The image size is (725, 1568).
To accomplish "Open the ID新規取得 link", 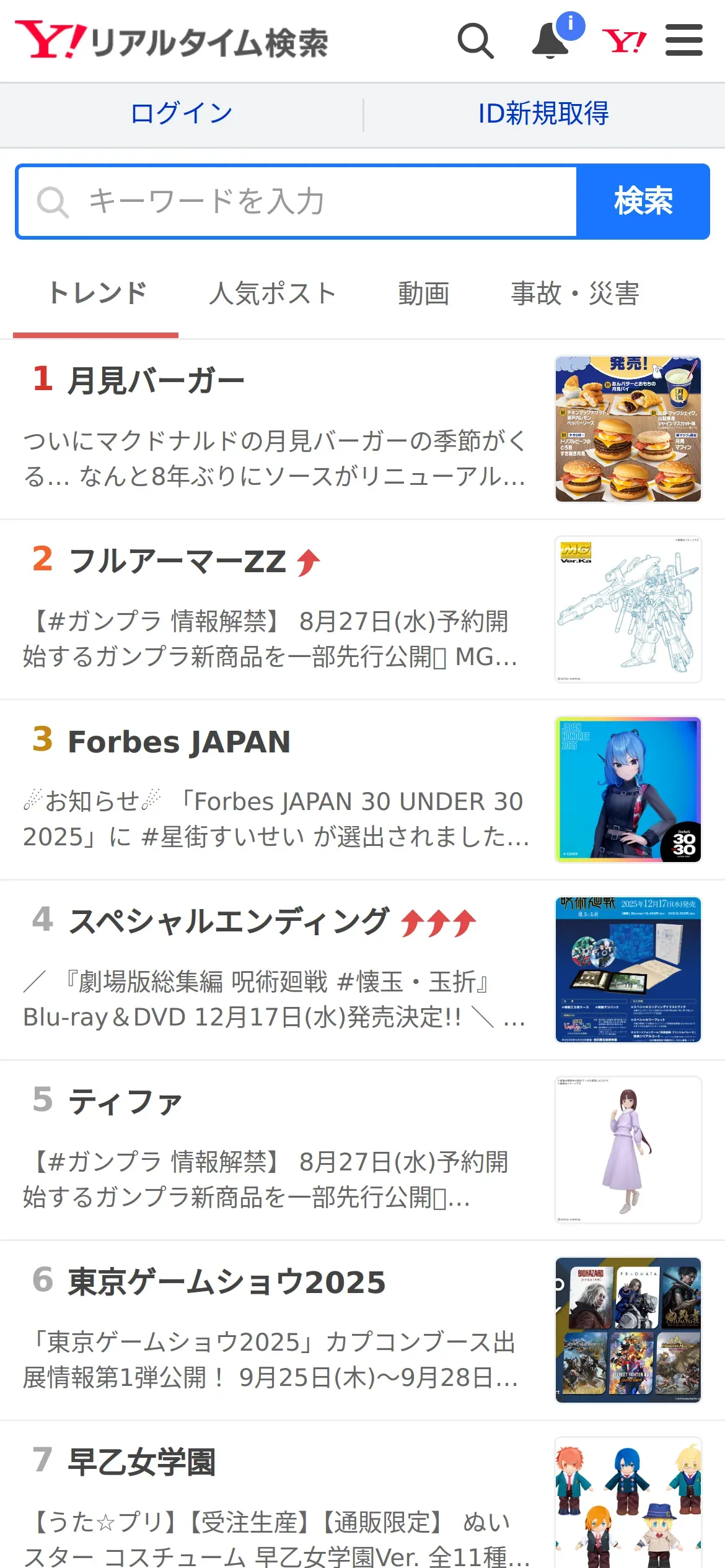I will [543, 113].
